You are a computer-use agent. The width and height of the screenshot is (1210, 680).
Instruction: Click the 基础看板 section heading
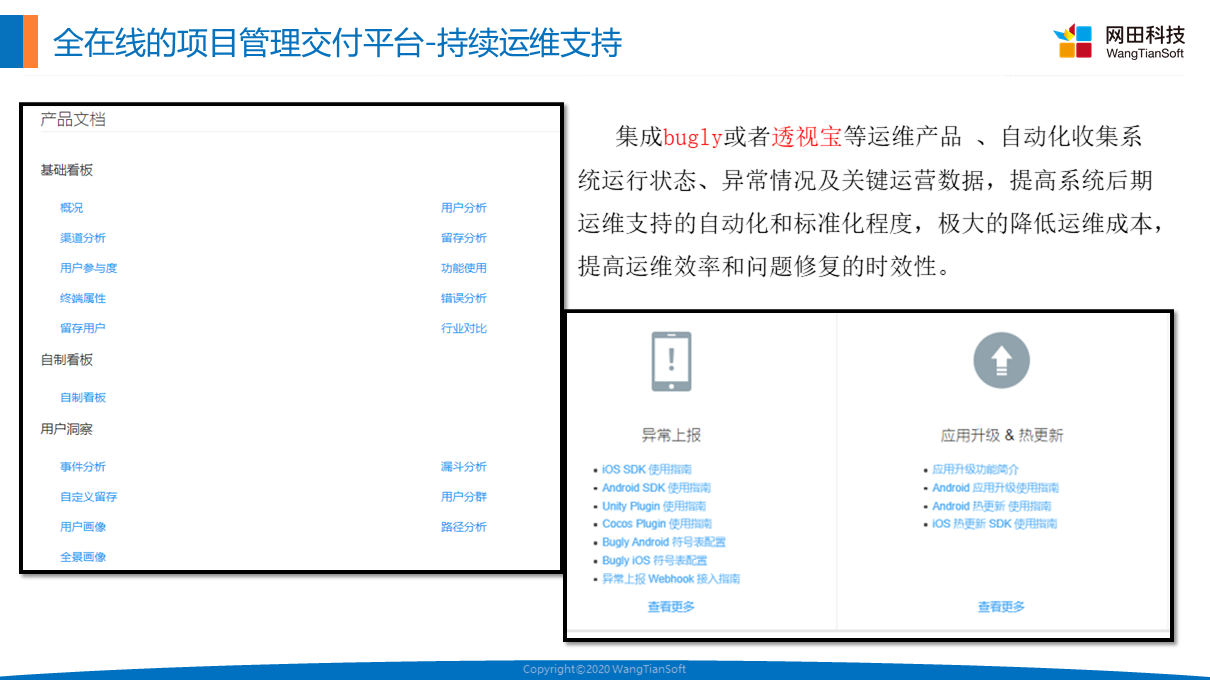pyautogui.click(x=66, y=171)
